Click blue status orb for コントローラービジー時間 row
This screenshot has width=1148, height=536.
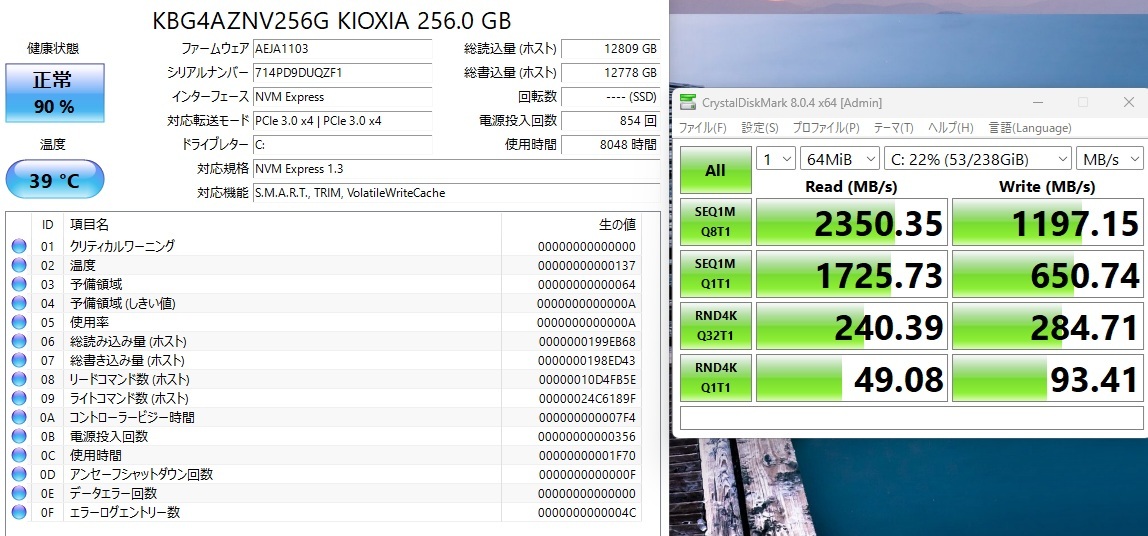click(x=19, y=417)
